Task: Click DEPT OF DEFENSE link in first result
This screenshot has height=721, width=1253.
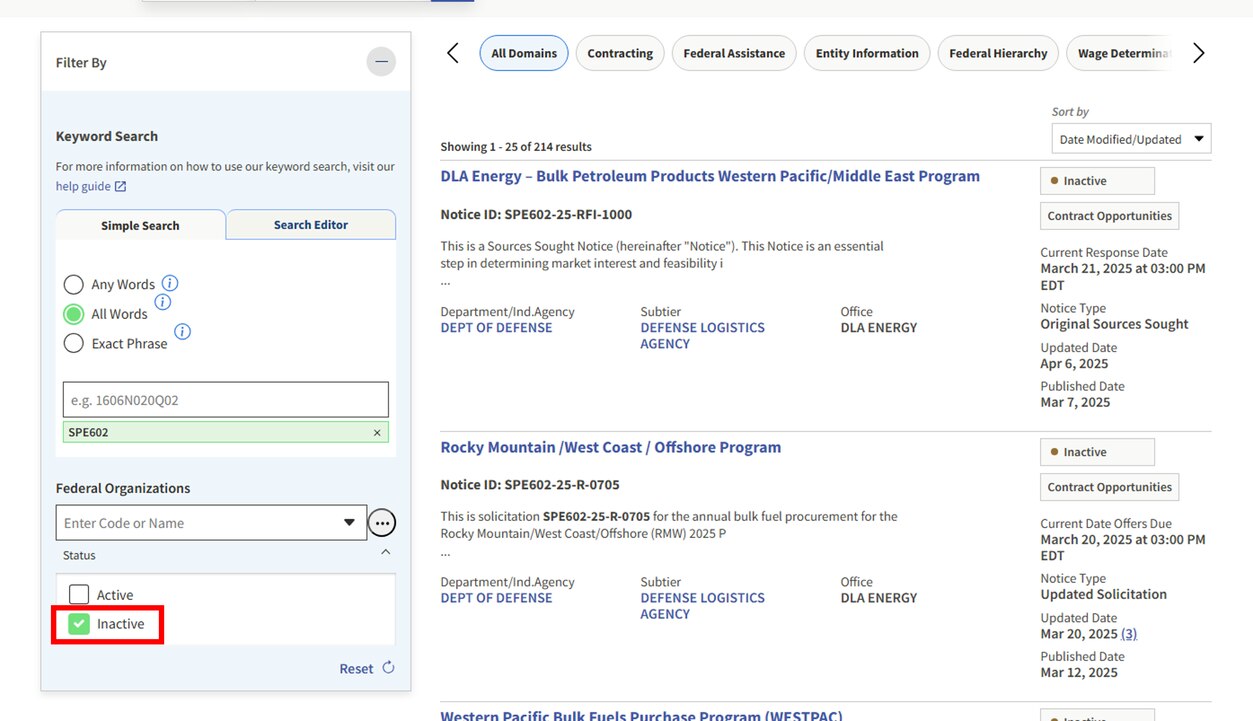Action: [496, 328]
